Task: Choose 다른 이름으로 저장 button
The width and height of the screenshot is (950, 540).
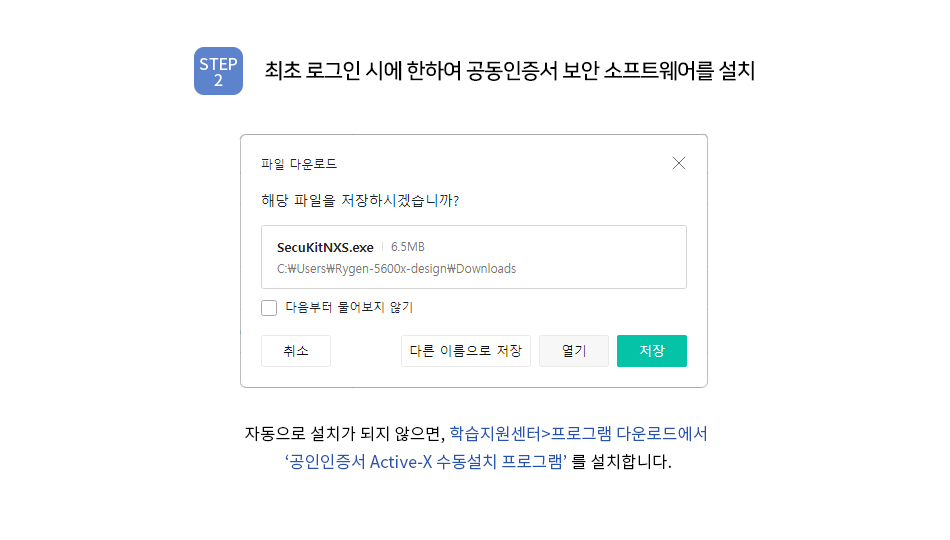Action: click(465, 351)
